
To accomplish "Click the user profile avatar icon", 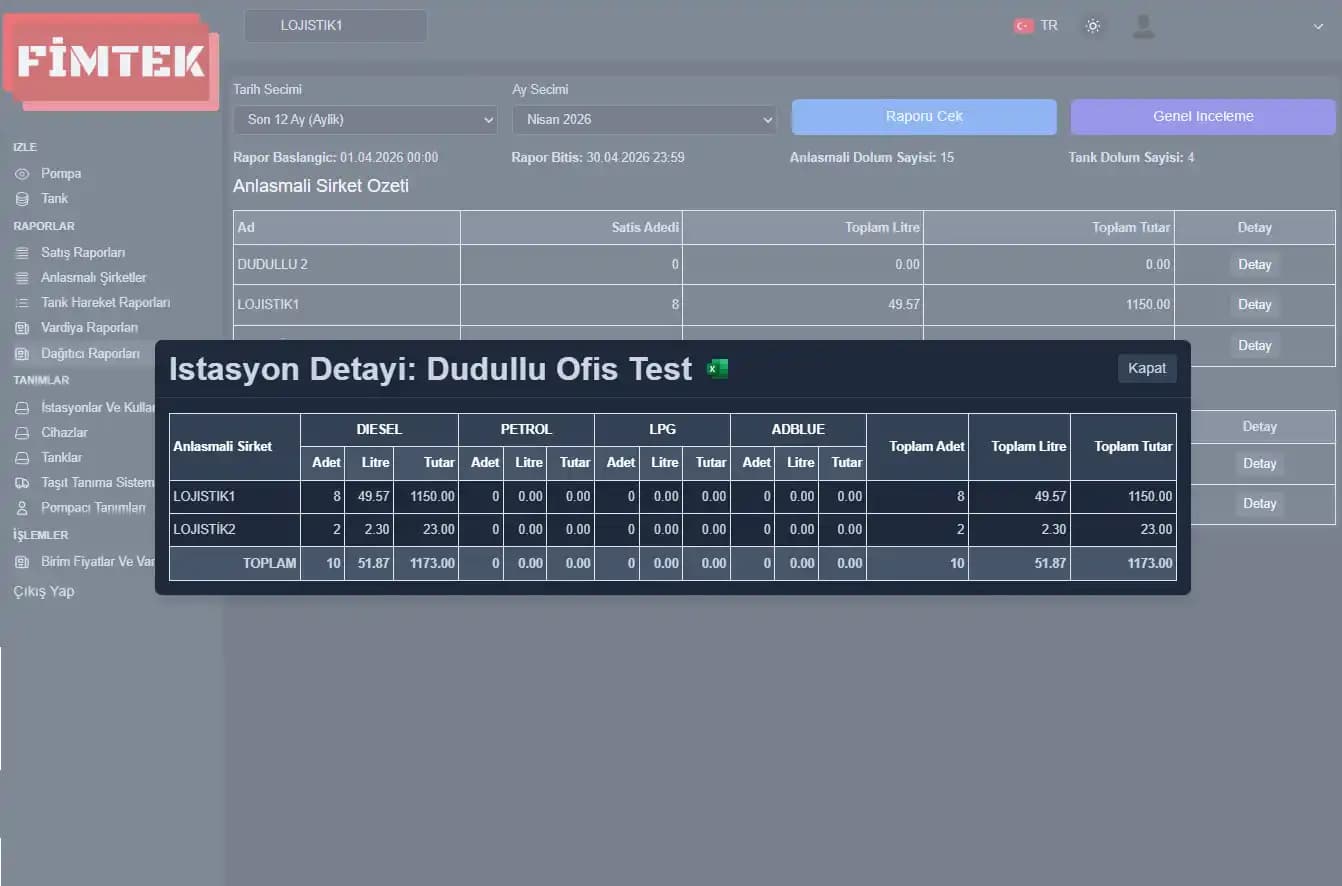I will pos(1143,26).
